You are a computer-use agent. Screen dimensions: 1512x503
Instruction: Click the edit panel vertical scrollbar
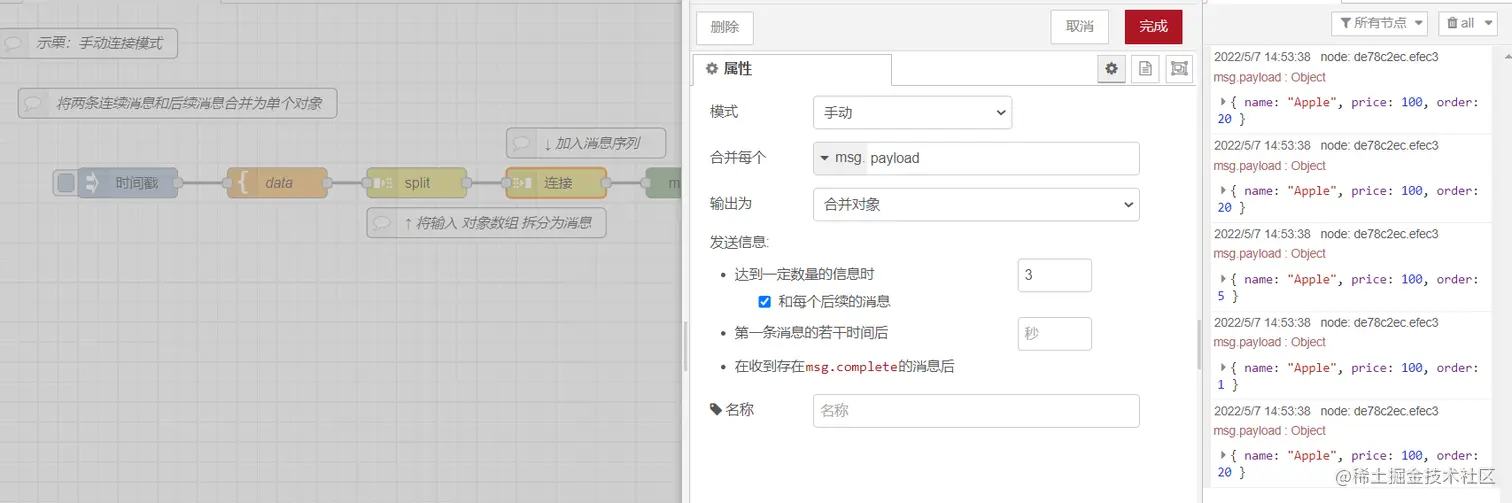click(x=1197, y=345)
